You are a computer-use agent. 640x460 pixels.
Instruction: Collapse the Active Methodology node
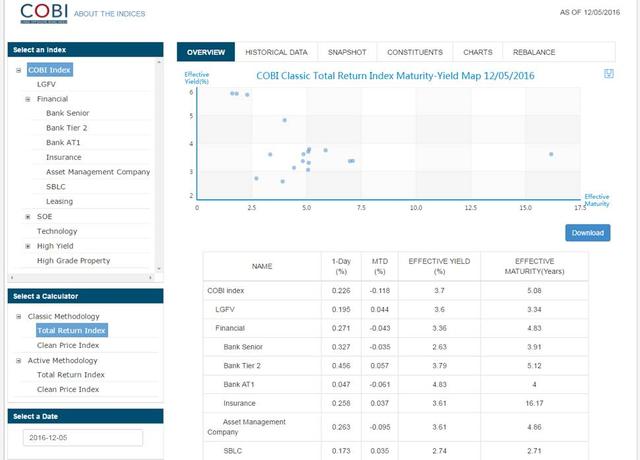coord(19,361)
